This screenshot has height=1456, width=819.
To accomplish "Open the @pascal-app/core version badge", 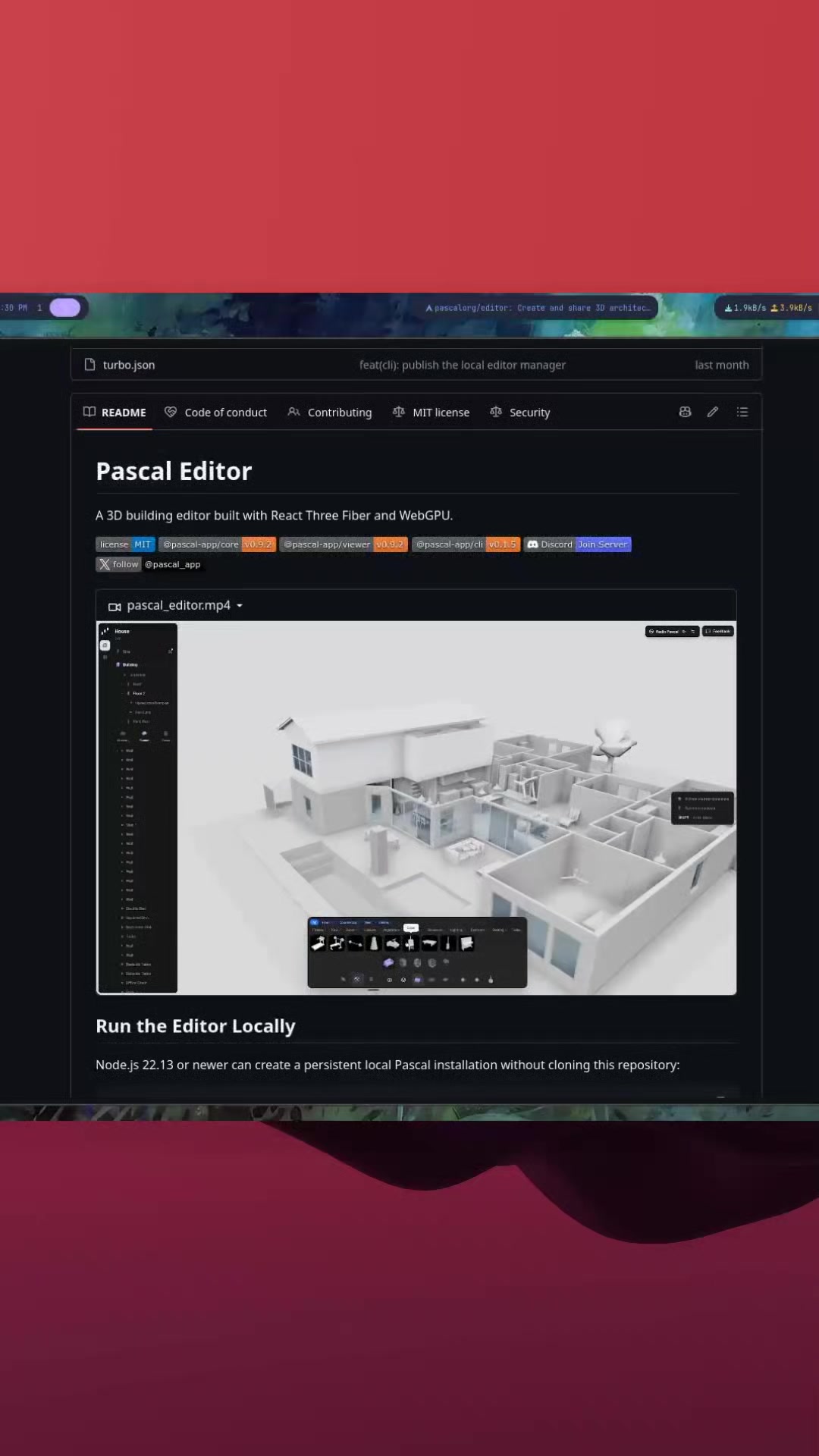I will (x=217, y=544).
